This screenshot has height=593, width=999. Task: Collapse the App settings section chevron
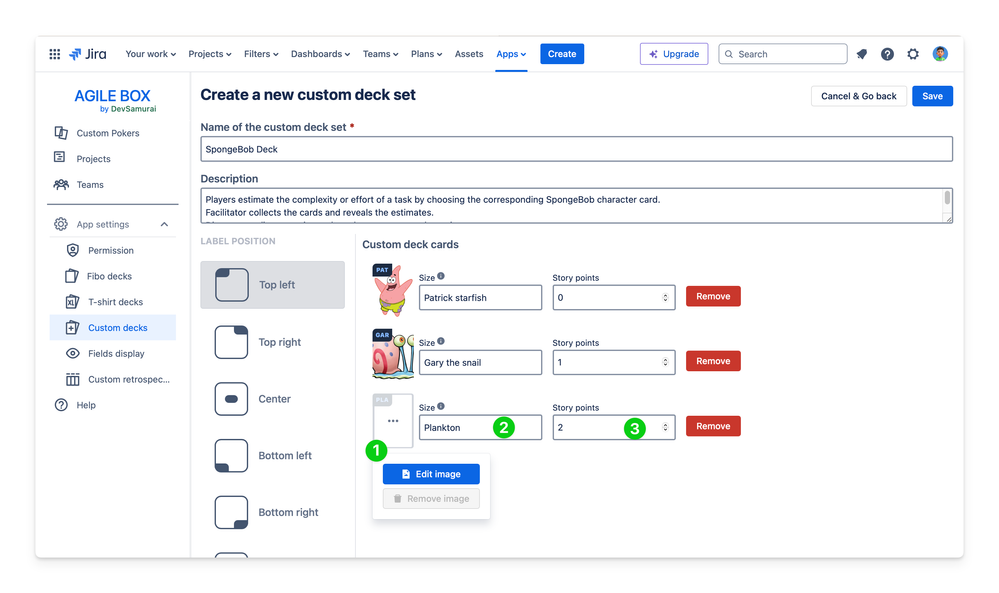click(x=164, y=224)
